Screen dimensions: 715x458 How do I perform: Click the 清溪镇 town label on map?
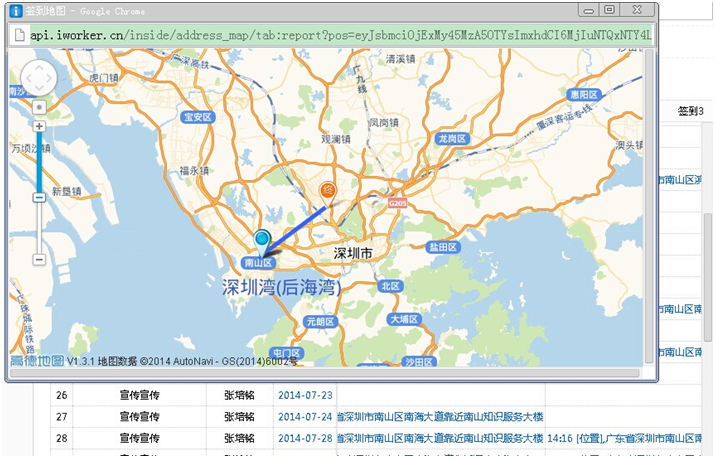pos(400,58)
